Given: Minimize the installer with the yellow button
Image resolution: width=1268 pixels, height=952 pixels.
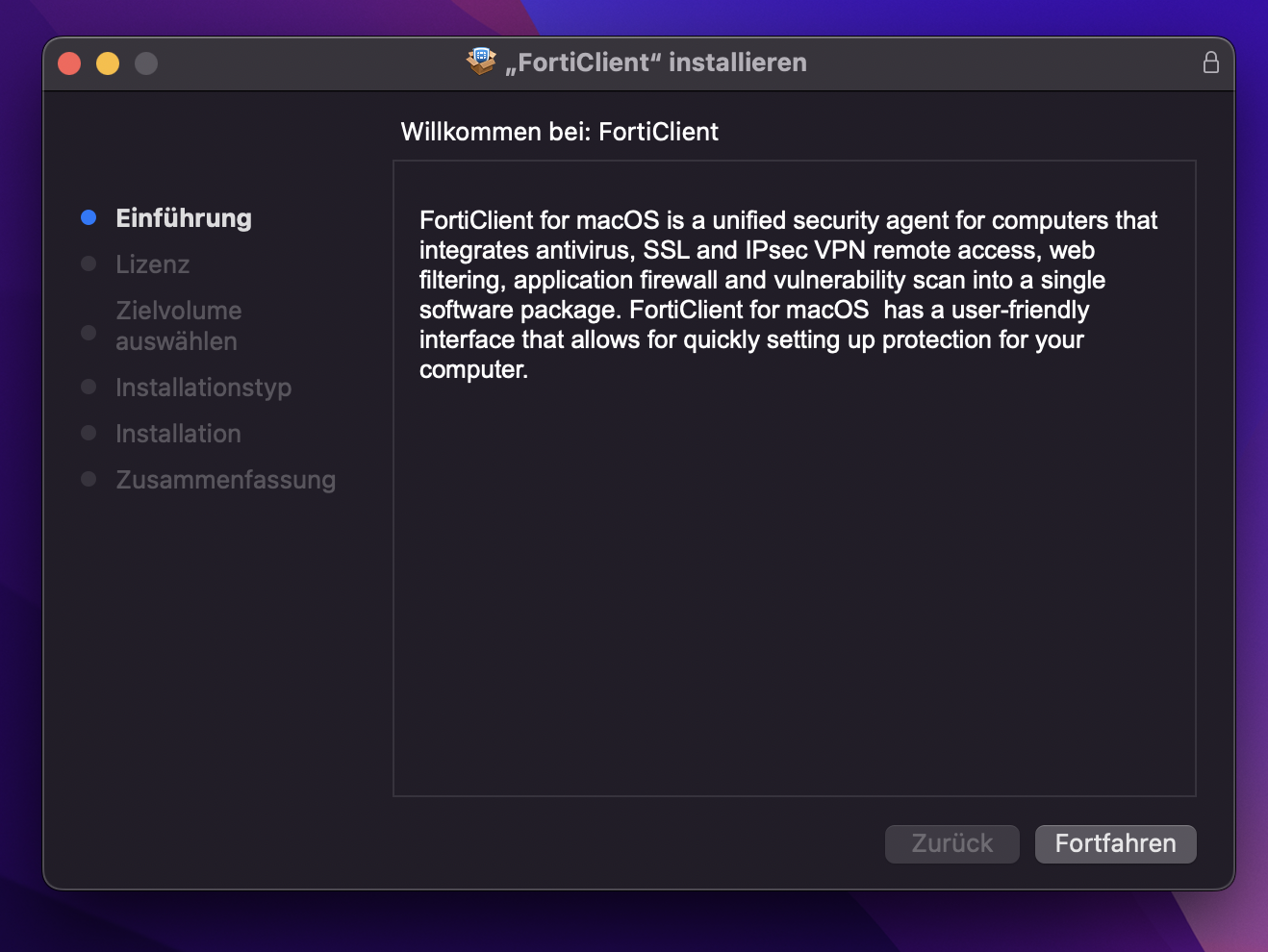Looking at the screenshot, I should point(108,63).
